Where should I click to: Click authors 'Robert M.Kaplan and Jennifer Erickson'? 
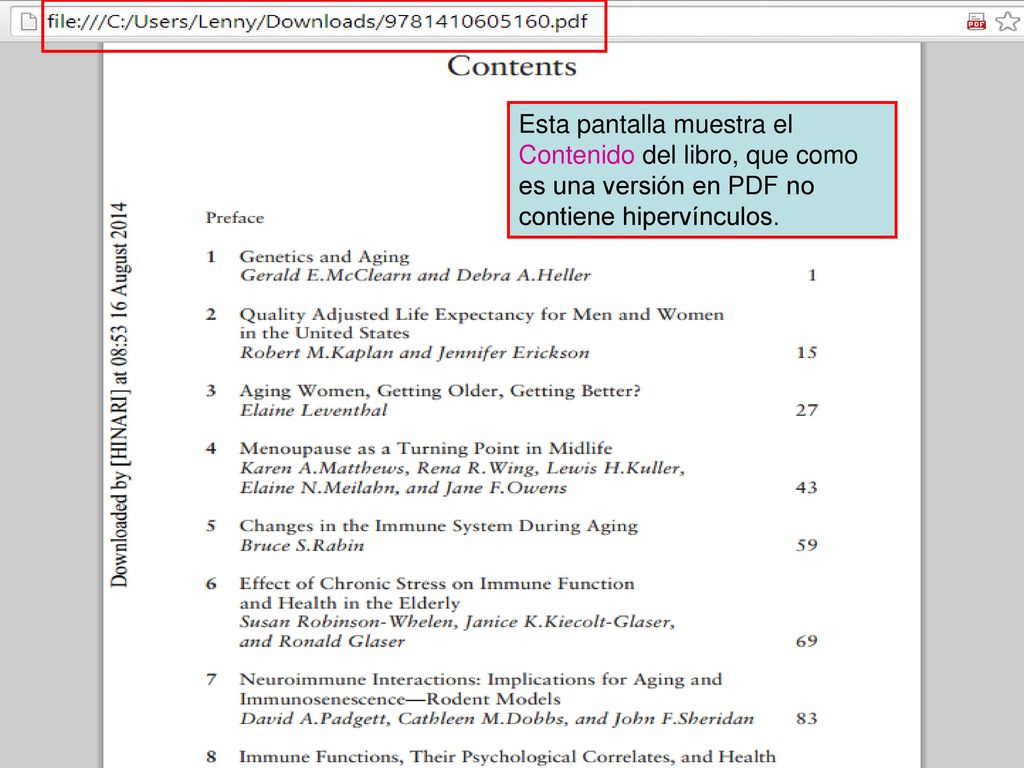pyautogui.click(x=415, y=353)
